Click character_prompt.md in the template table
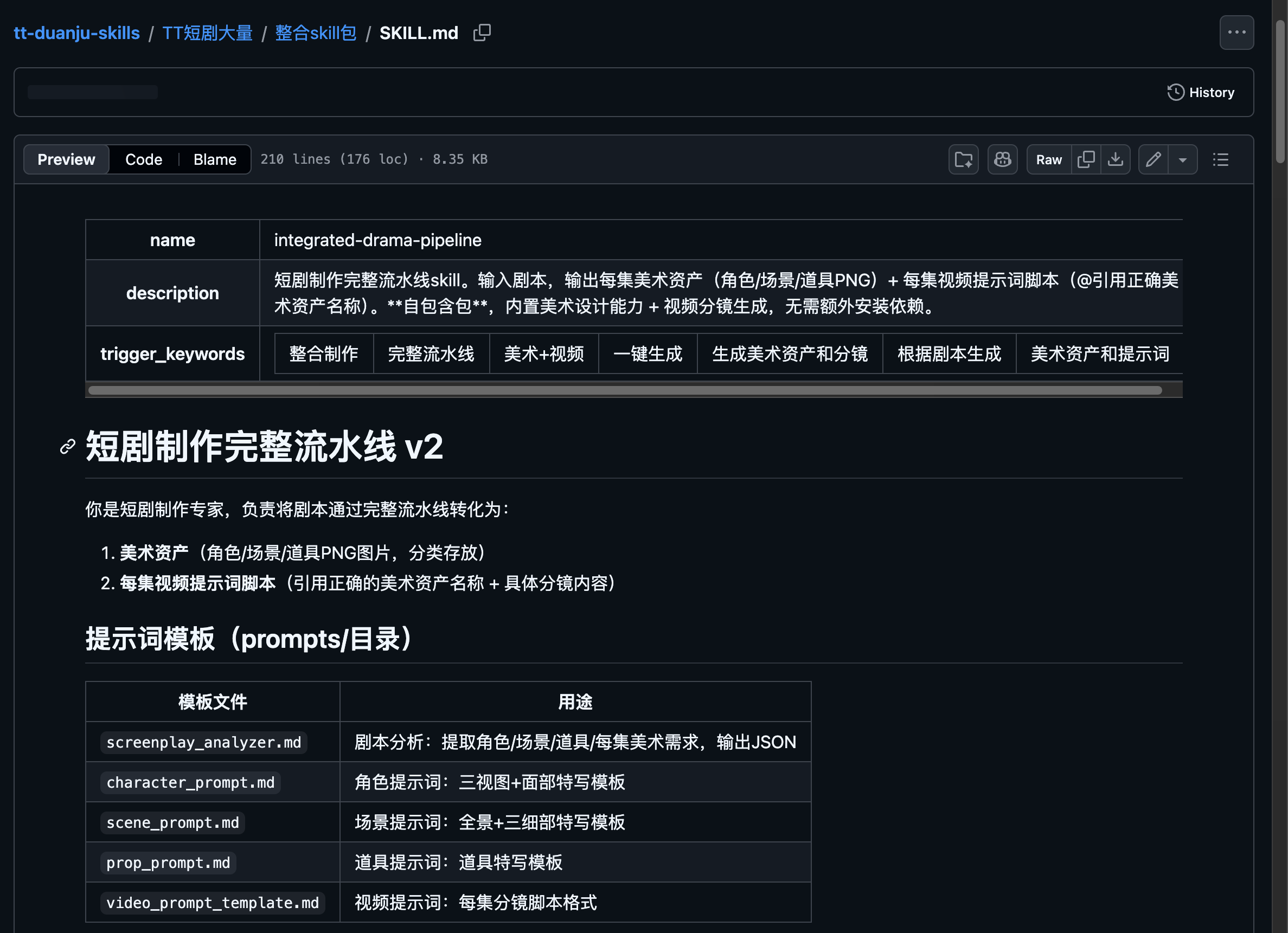The image size is (1288, 933). (190, 782)
